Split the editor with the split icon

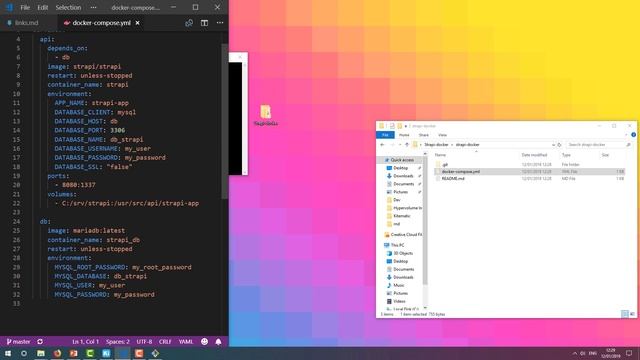[204, 23]
